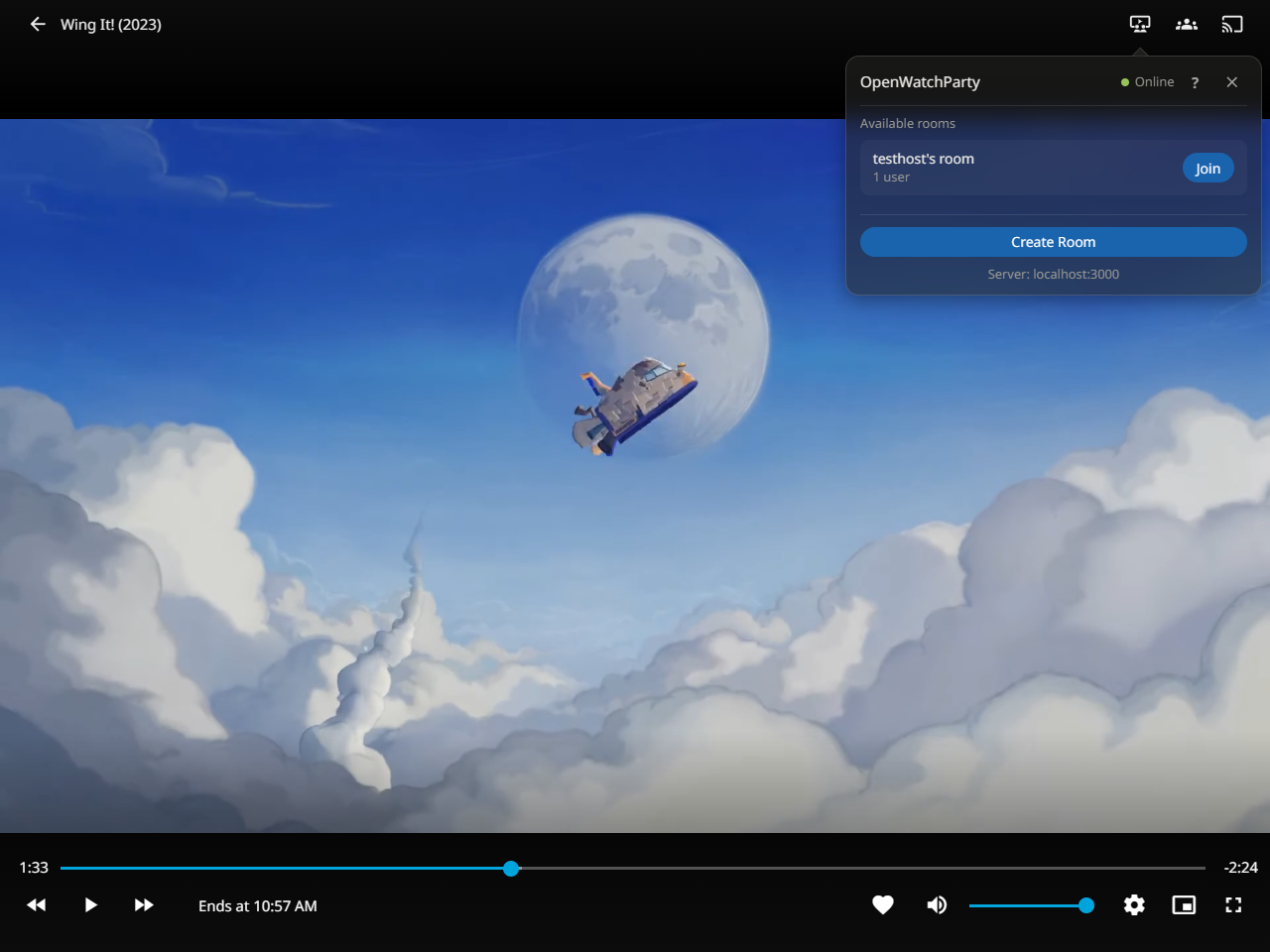Click the video seek bar handle
The width and height of the screenshot is (1270, 952).
(x=511, y=869)
